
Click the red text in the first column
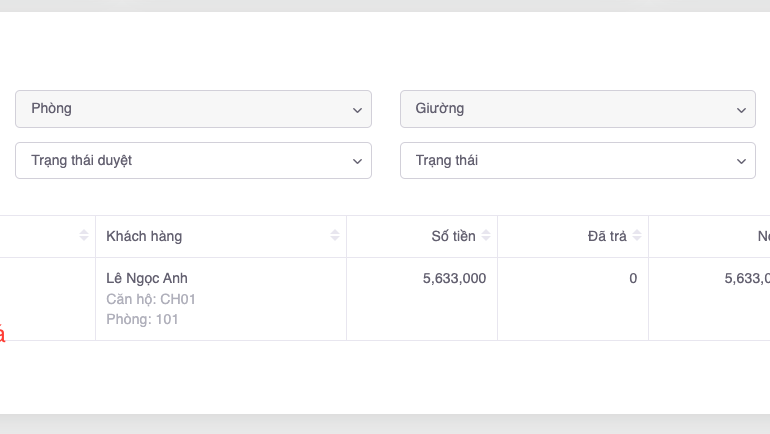tap(2, 335)
